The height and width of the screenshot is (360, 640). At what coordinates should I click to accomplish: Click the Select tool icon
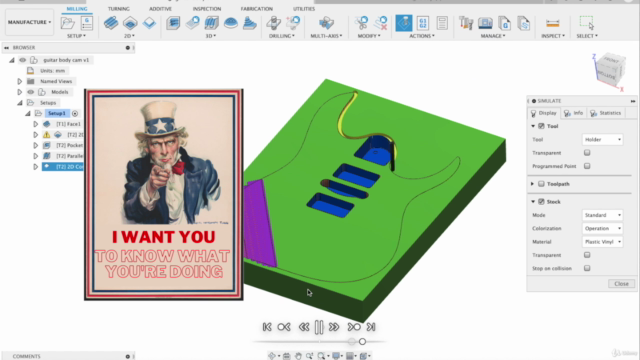587,23
